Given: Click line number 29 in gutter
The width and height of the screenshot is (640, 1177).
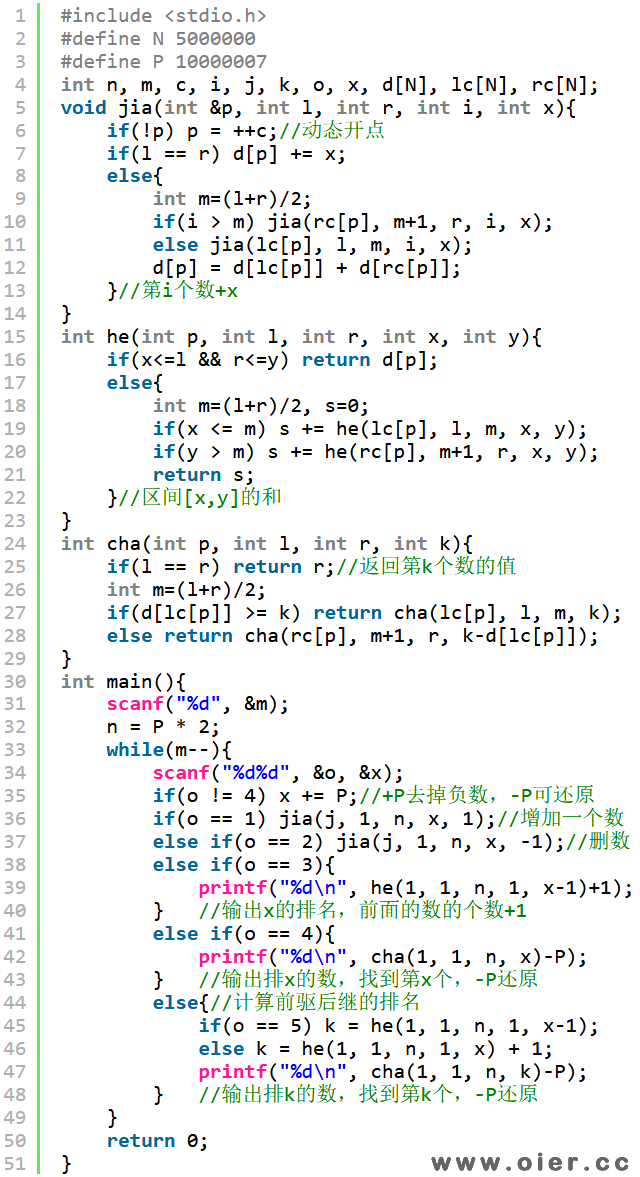Looking at the screenshot, I should 14,660.
